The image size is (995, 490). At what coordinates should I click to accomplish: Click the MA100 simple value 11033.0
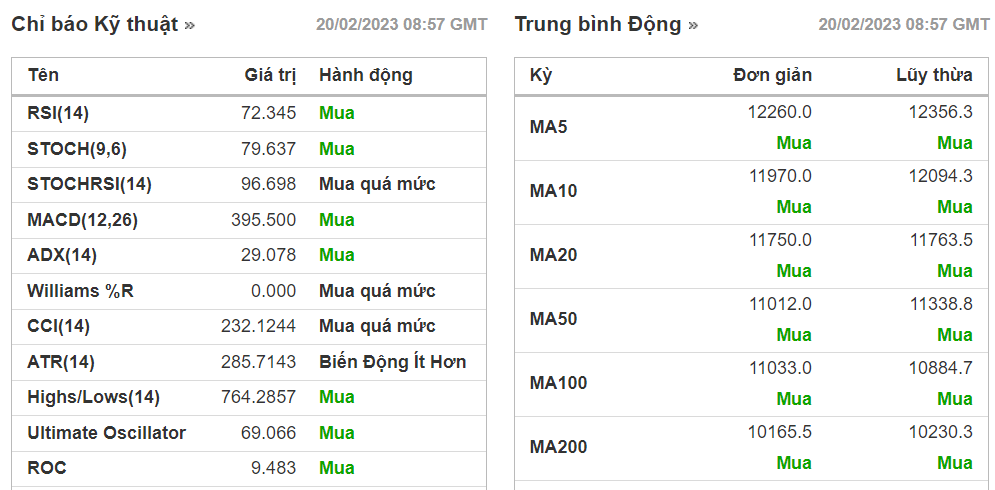[x=780, y=368]
